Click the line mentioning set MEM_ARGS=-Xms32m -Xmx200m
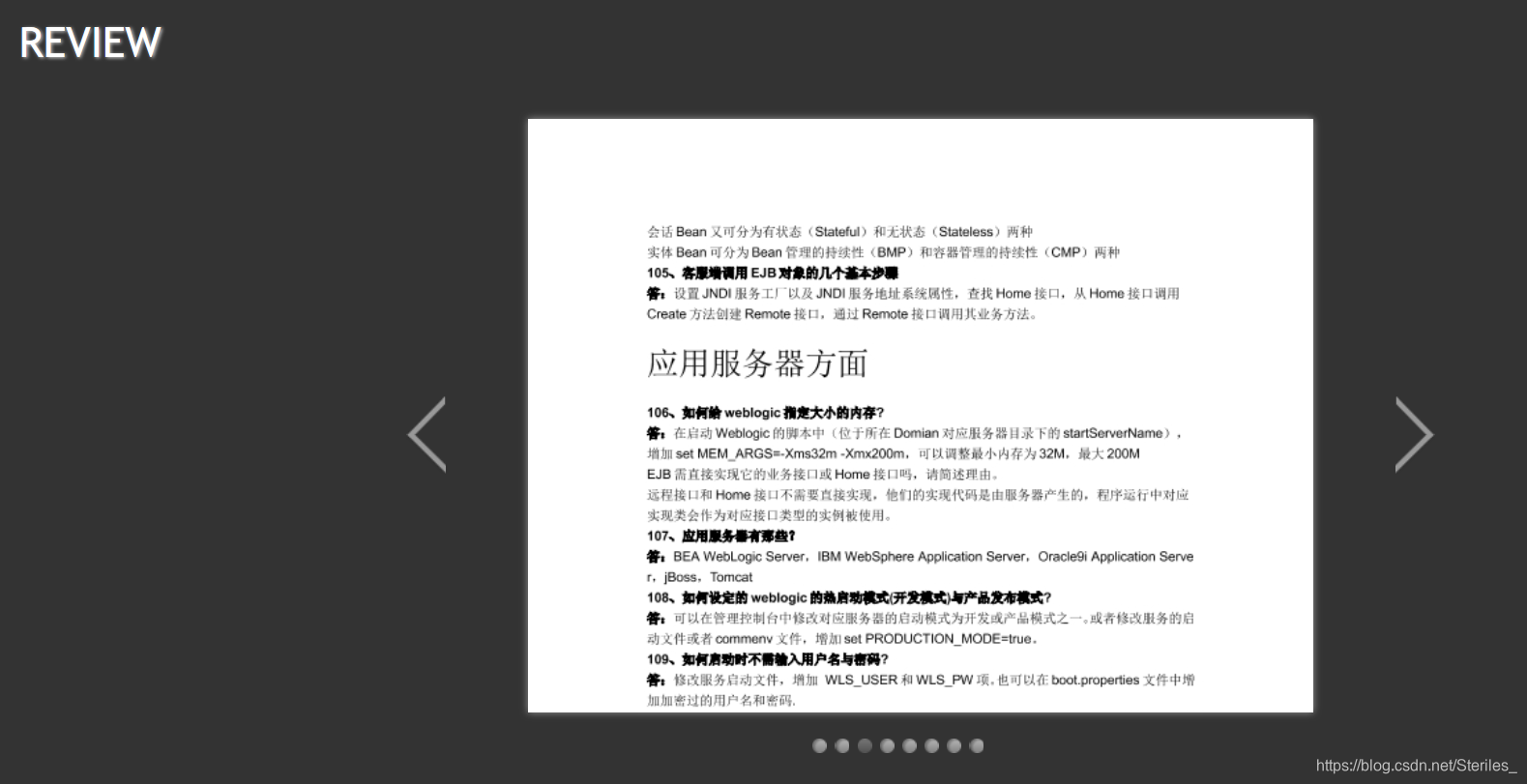 coord(894,453)
